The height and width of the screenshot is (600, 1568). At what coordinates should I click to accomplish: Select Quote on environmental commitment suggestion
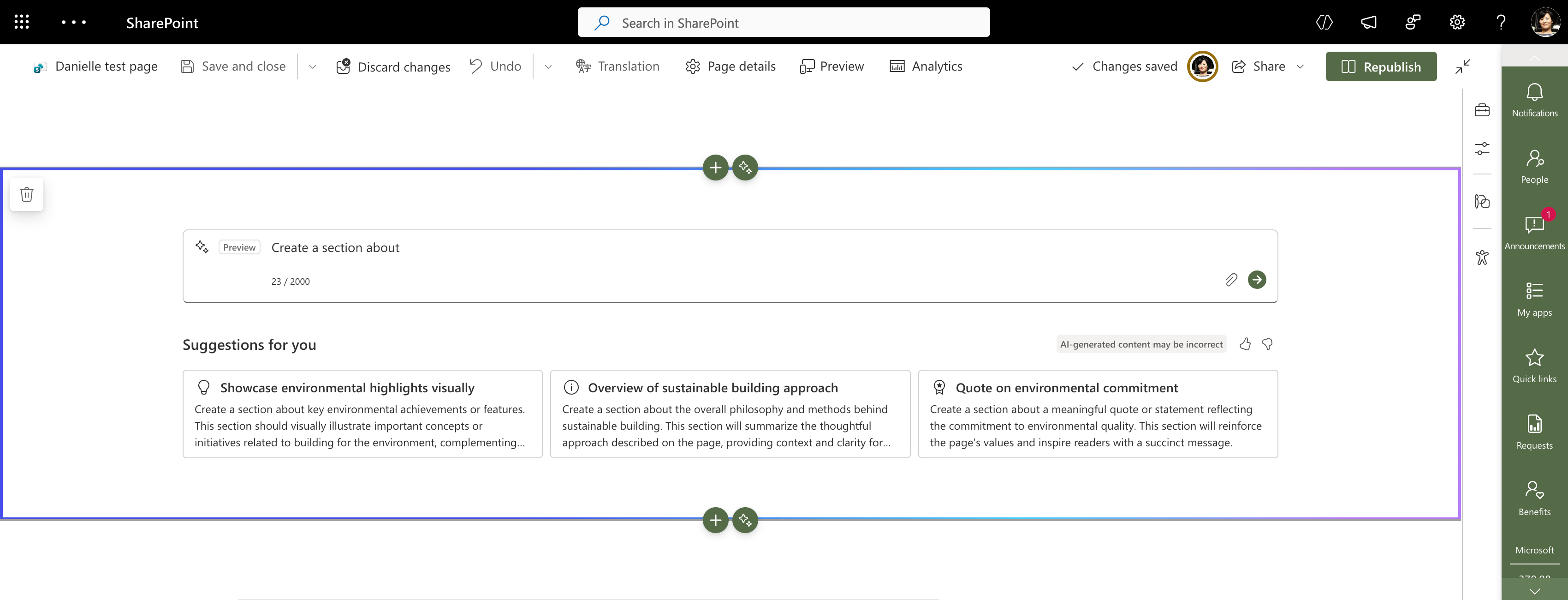click(x=1097, y=414)
